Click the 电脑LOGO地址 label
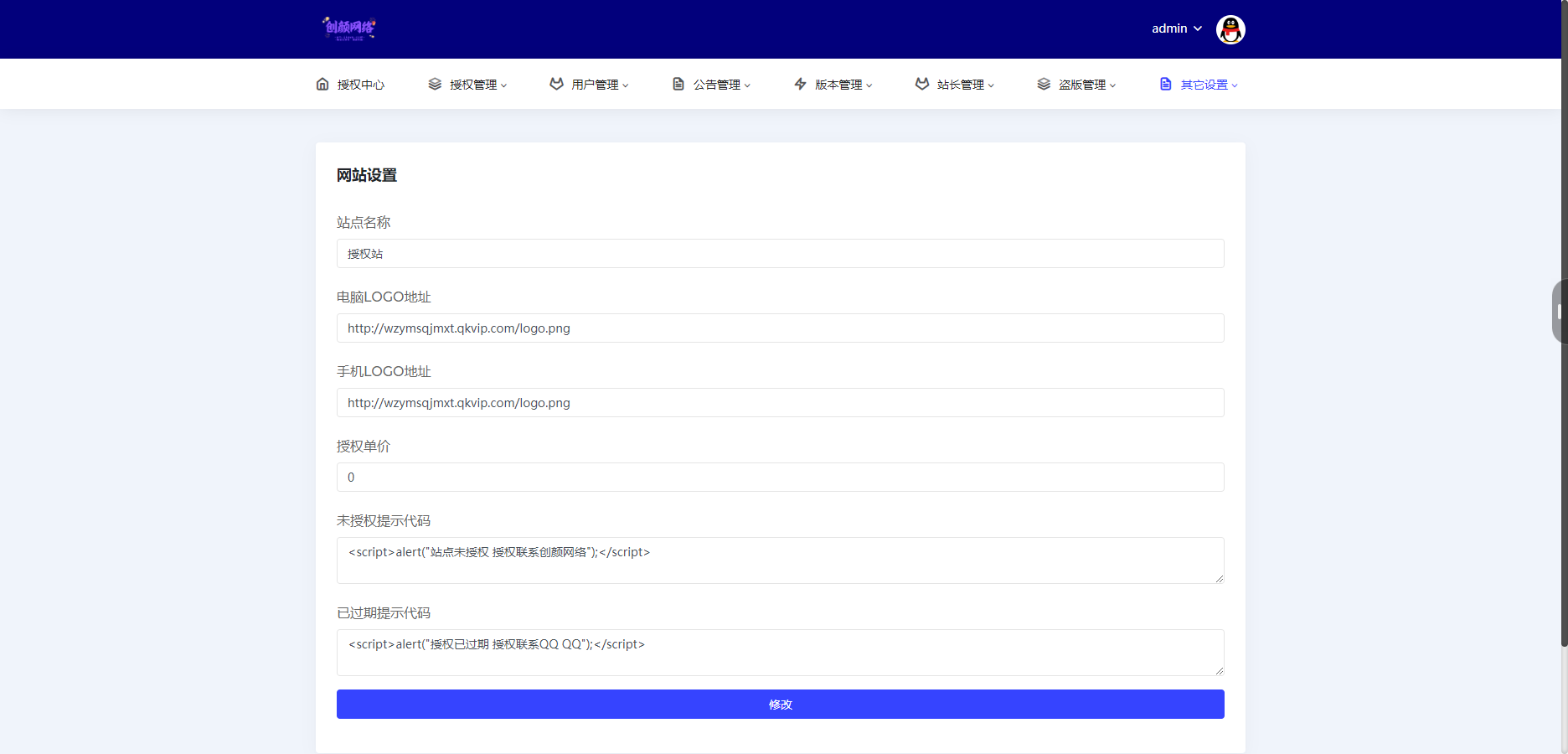 (x=384, y=297)
